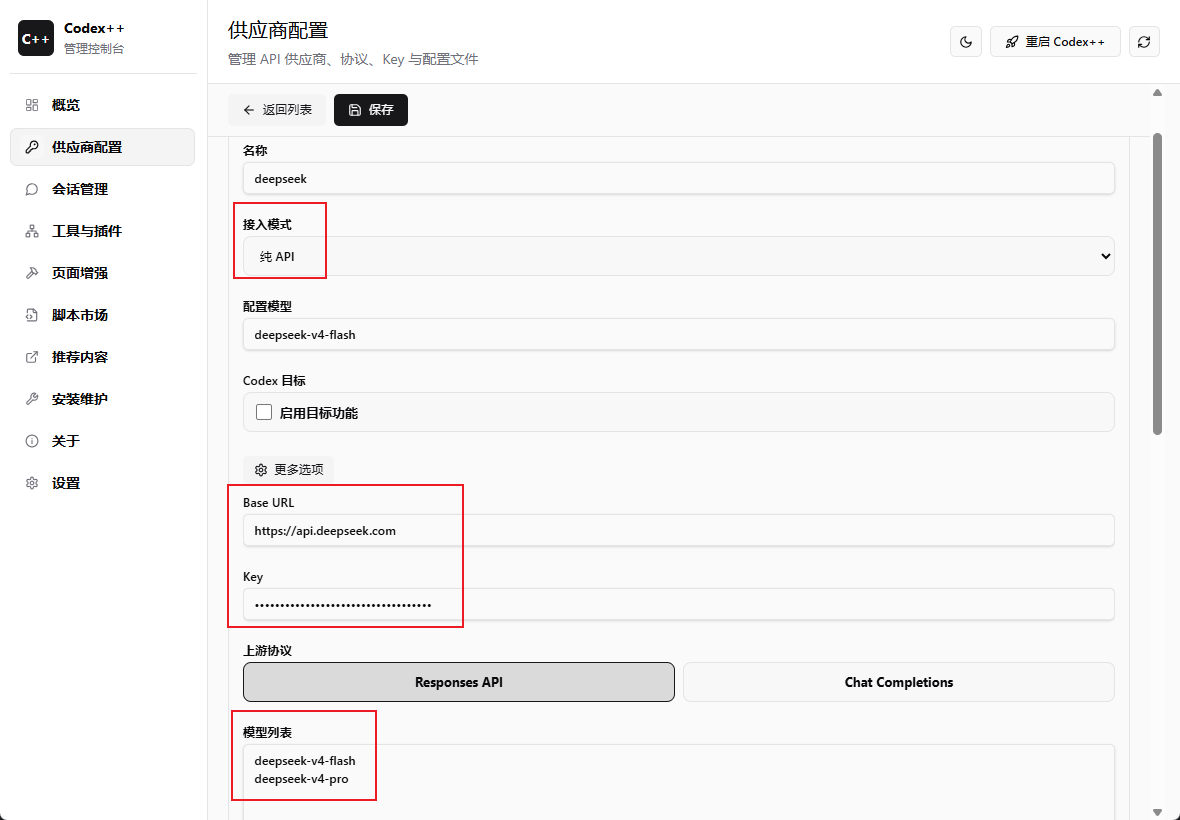Image resolution: width=1180 pixels, height=820 pixels.
Task: Click the vertical scrollbar thumb
Action: tap(1157, 284)
